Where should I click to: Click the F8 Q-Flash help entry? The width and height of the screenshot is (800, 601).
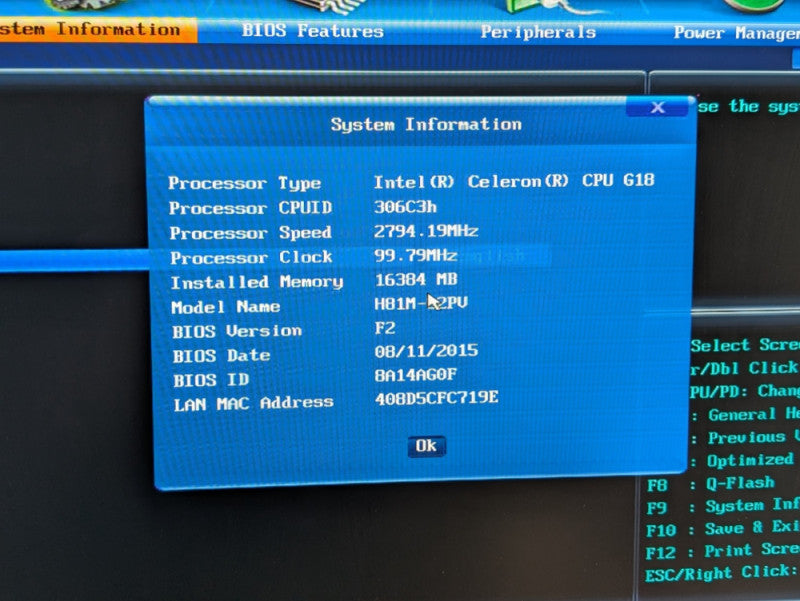tap(710, 484)
